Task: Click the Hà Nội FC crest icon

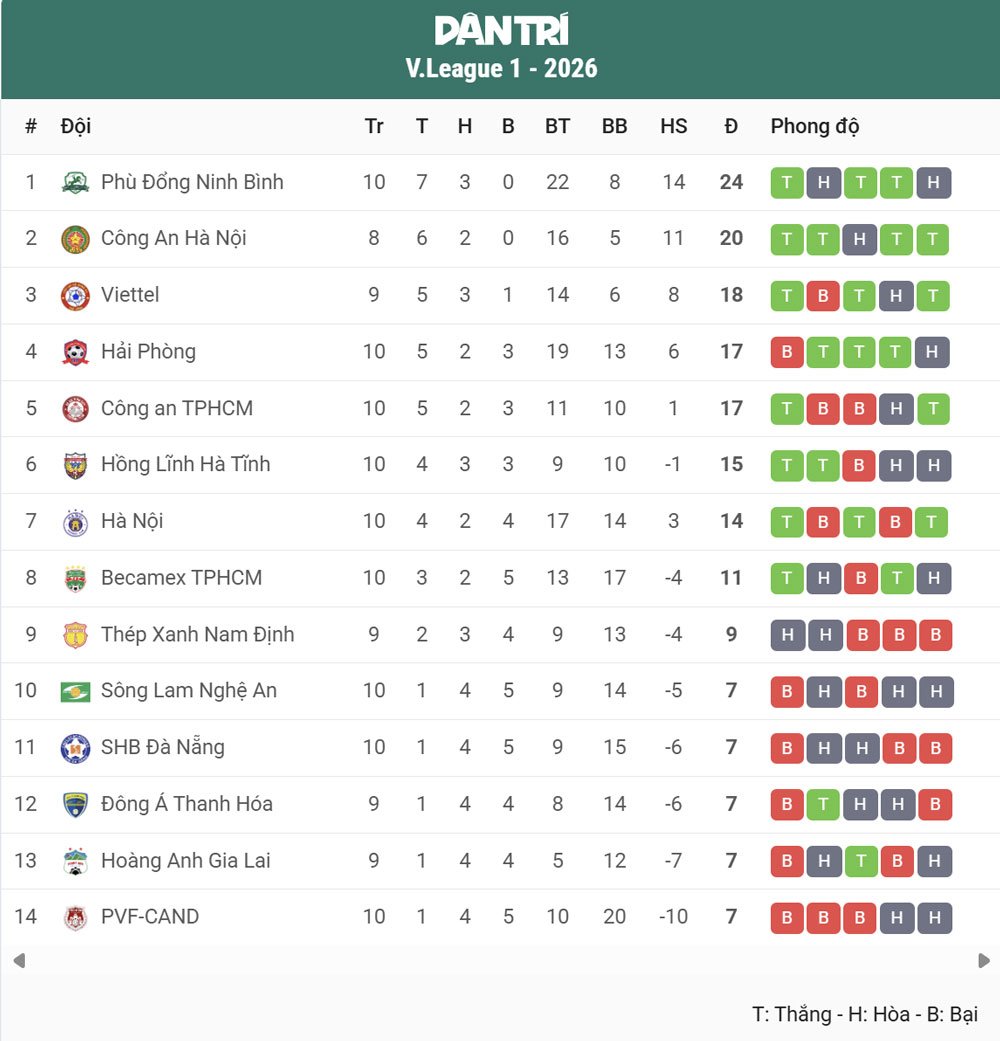Action: 75,521
